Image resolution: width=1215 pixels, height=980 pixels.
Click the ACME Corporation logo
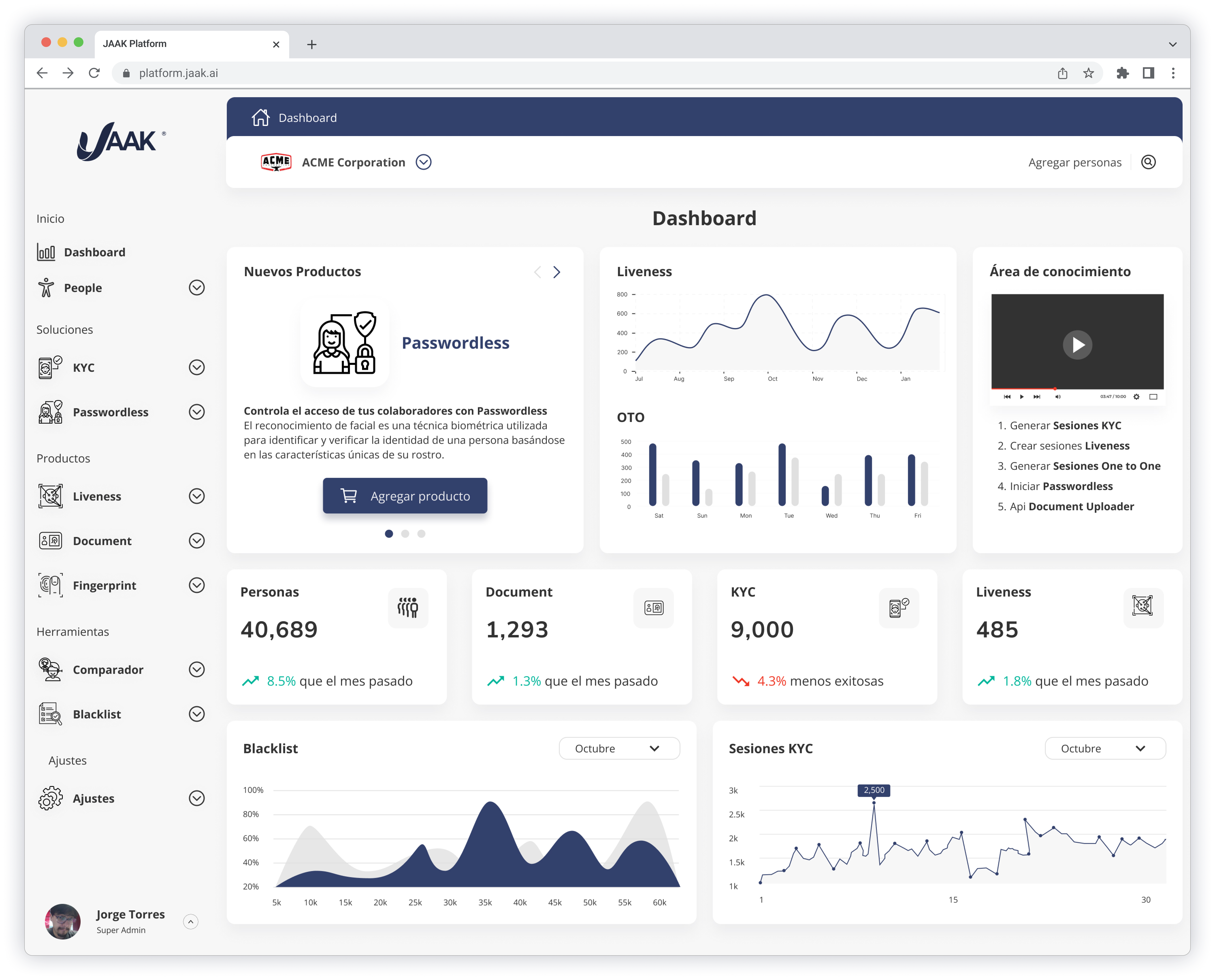point(276,162)
